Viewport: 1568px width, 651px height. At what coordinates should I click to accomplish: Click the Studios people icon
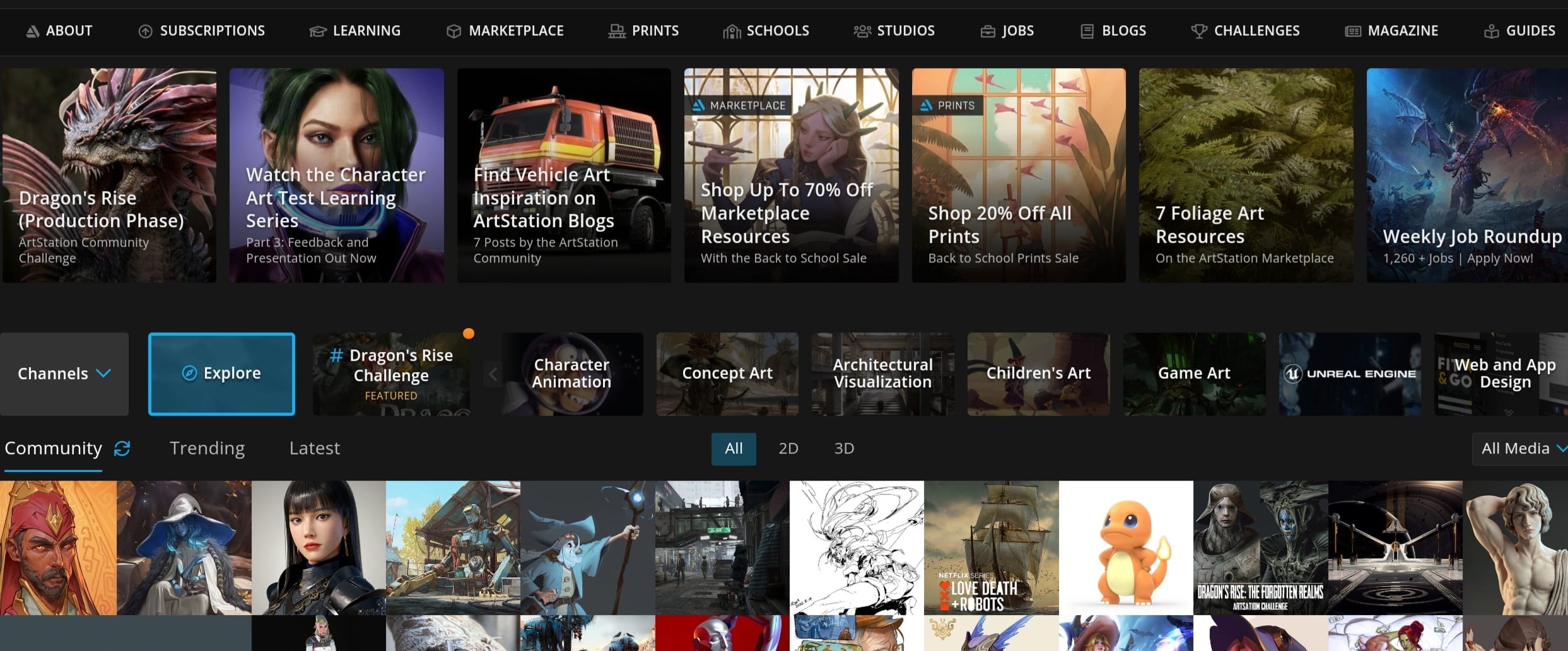(x=862, y=31)
